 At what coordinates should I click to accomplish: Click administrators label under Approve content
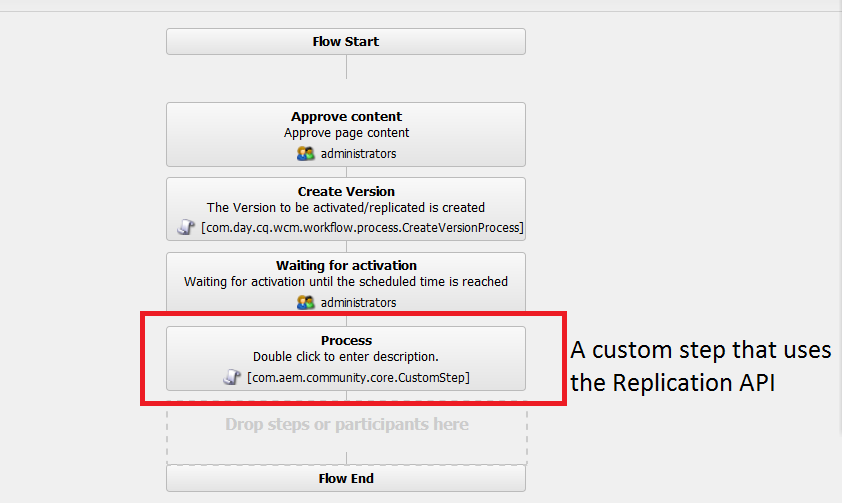coord(358,154)
